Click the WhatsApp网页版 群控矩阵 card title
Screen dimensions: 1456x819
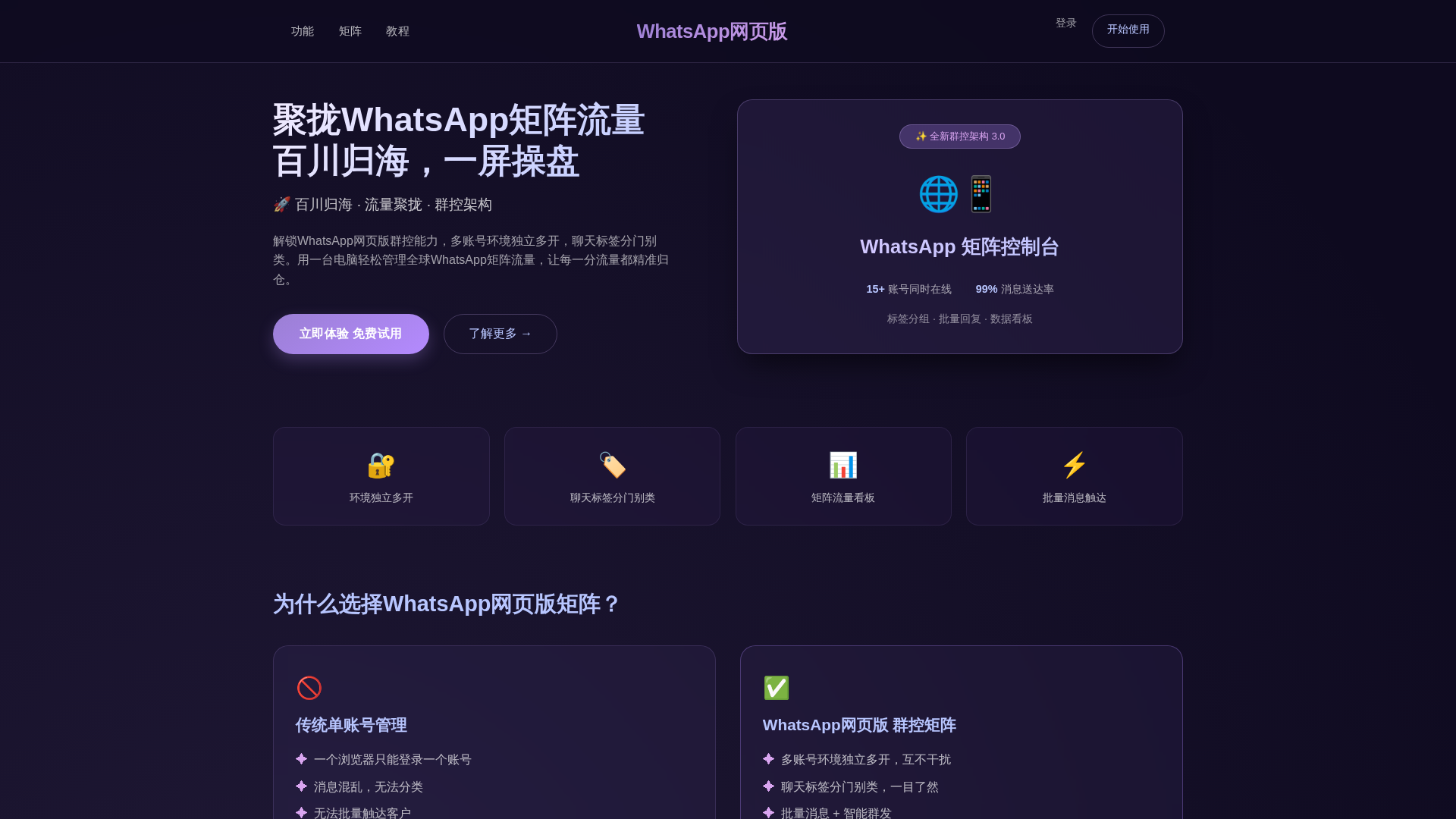point(859,725)
